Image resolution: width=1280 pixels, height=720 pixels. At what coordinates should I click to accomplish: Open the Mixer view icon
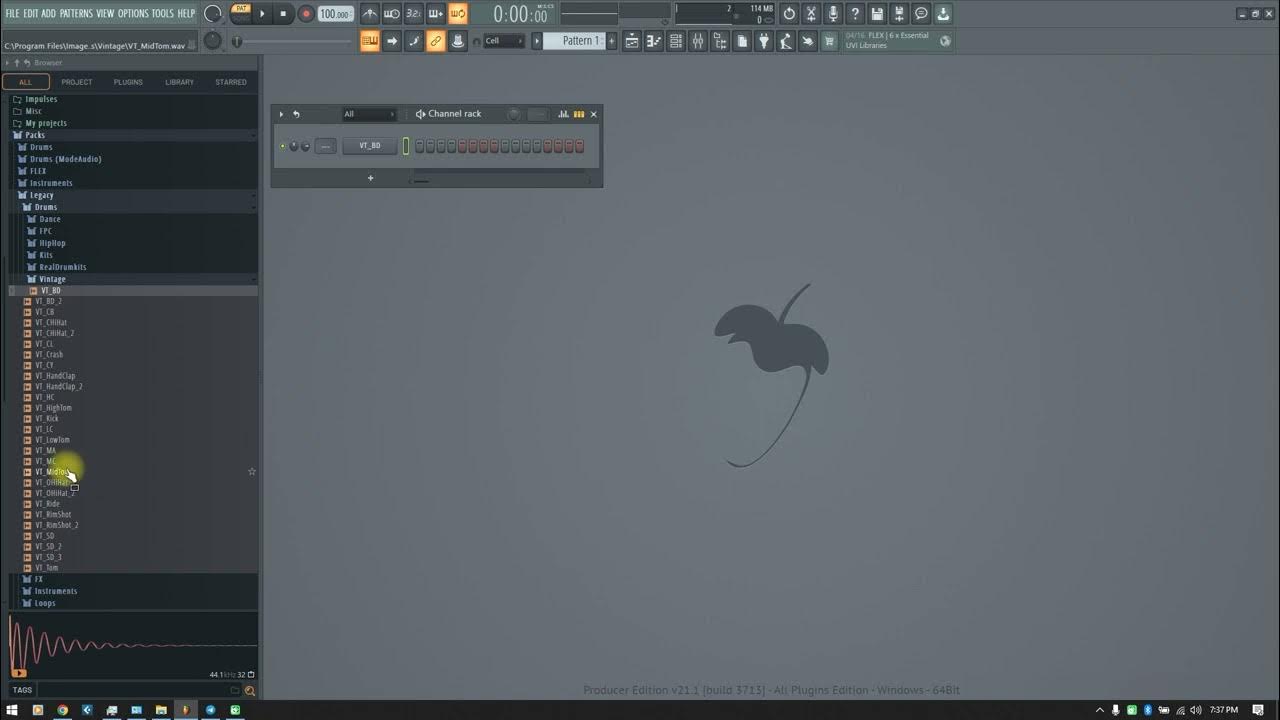coord(698,41)
